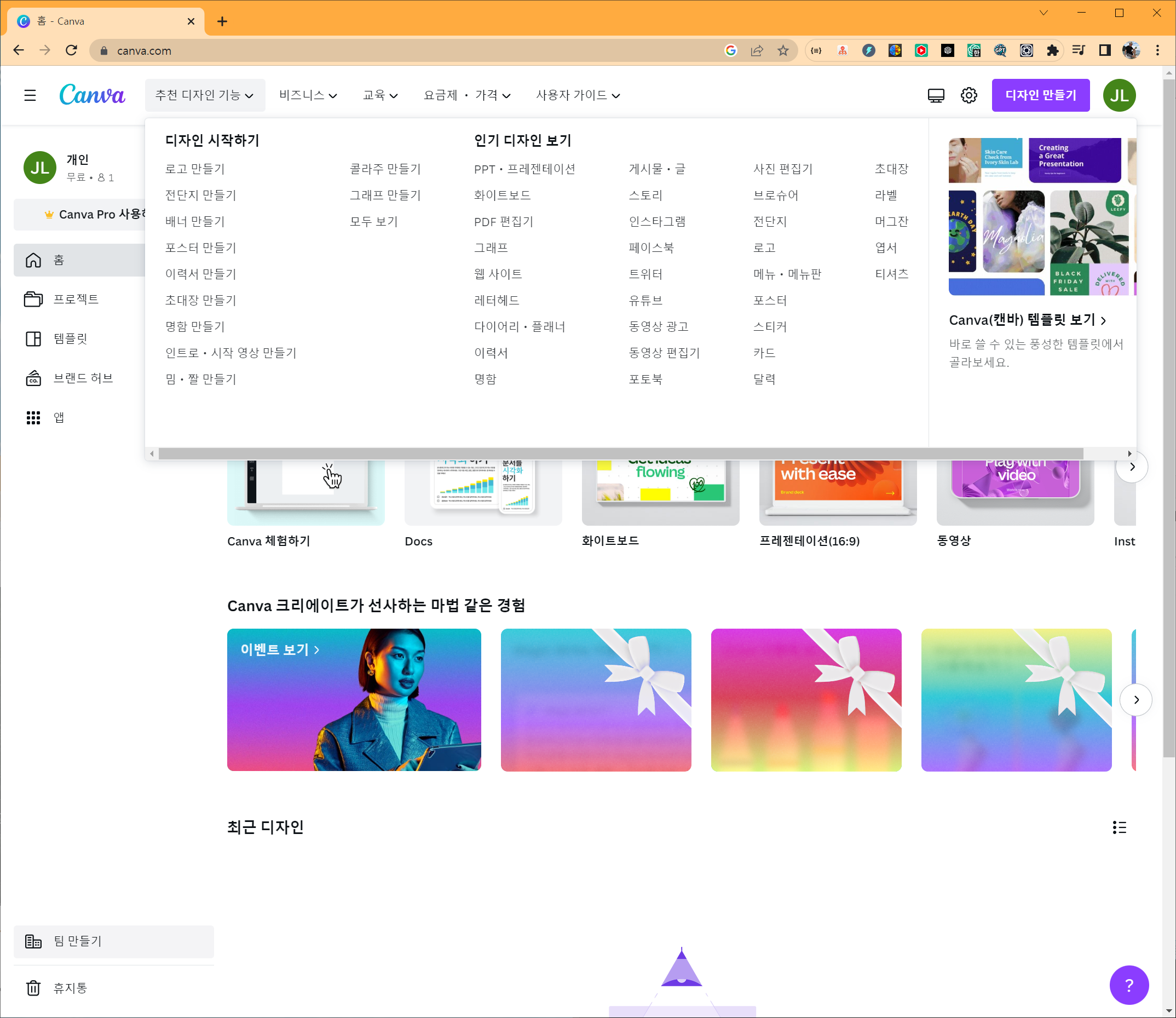Expand the 교육 dropdown menu
The height and width of the screenshot is (1018, 1176).
coord(380,95)
